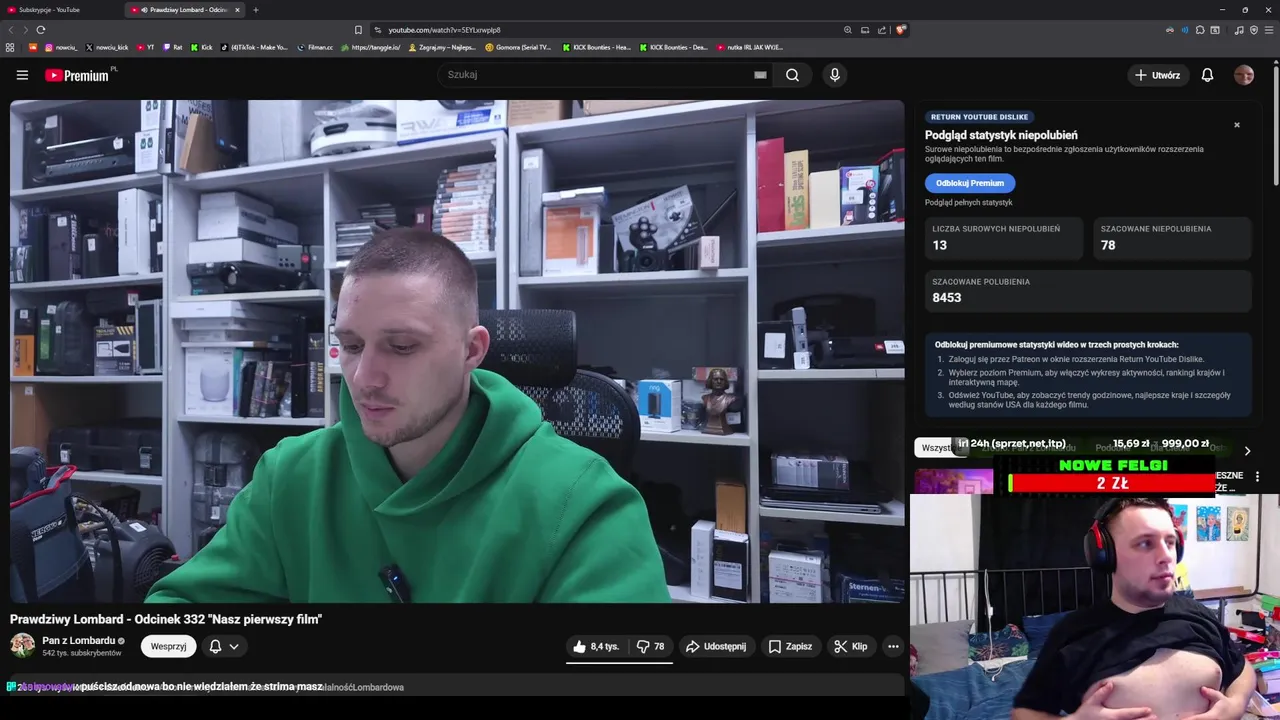The width and height of the screenshot is (1280, 720).
Task: Close the Return YouTube Dislike panel
Action: pos(1237,125)
